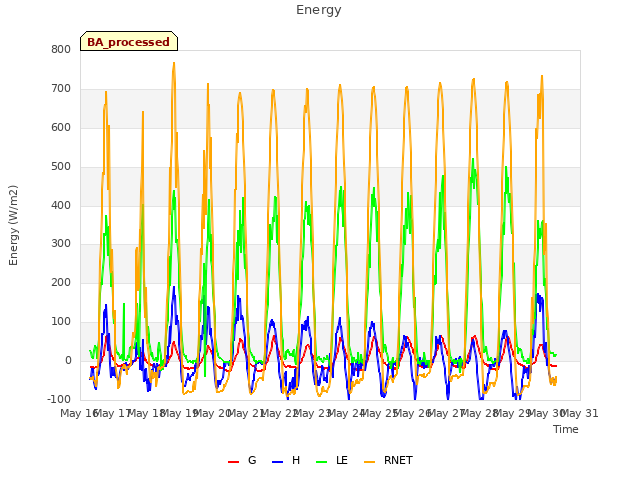Image resolution: width=640 pixels, height=480 pixels.
Task: Click the 400 y-axis tick label
Action: coord(61,205)
